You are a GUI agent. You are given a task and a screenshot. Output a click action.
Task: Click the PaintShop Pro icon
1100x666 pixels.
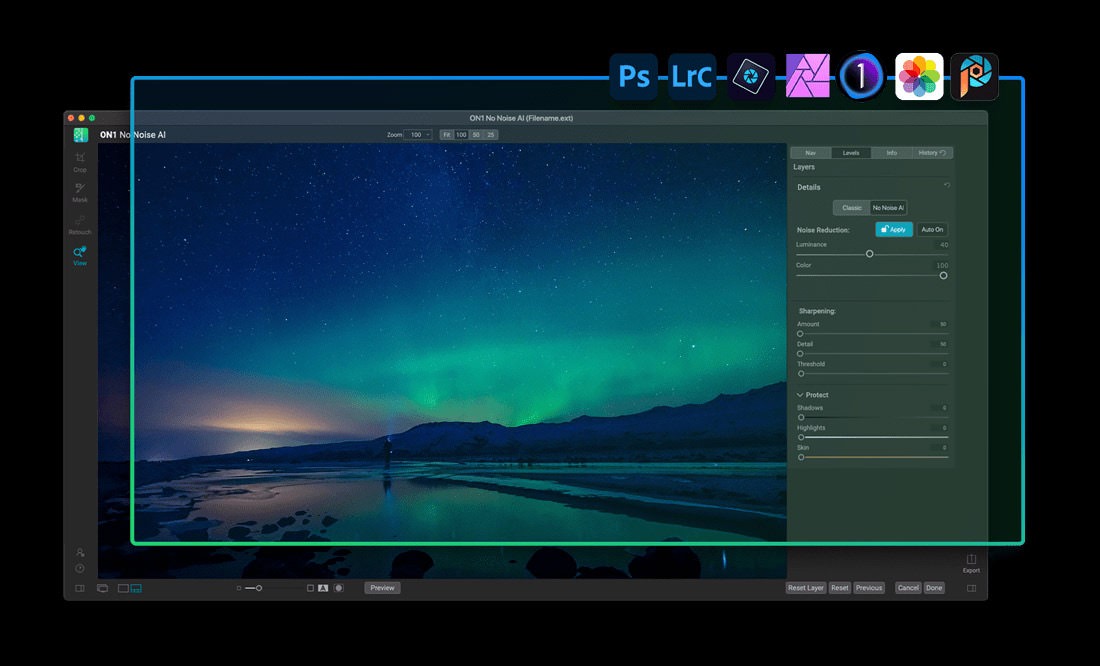(974, 76)
